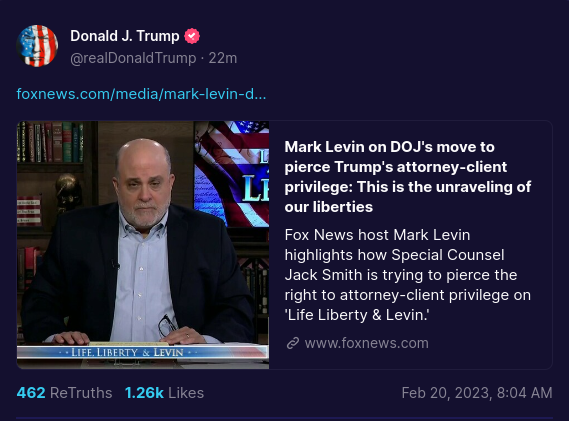The width and height of the screenshot is (569, 421).
Task: Open the Mark Levin preview thumbnail image
Action: click(x=143, y=245)
